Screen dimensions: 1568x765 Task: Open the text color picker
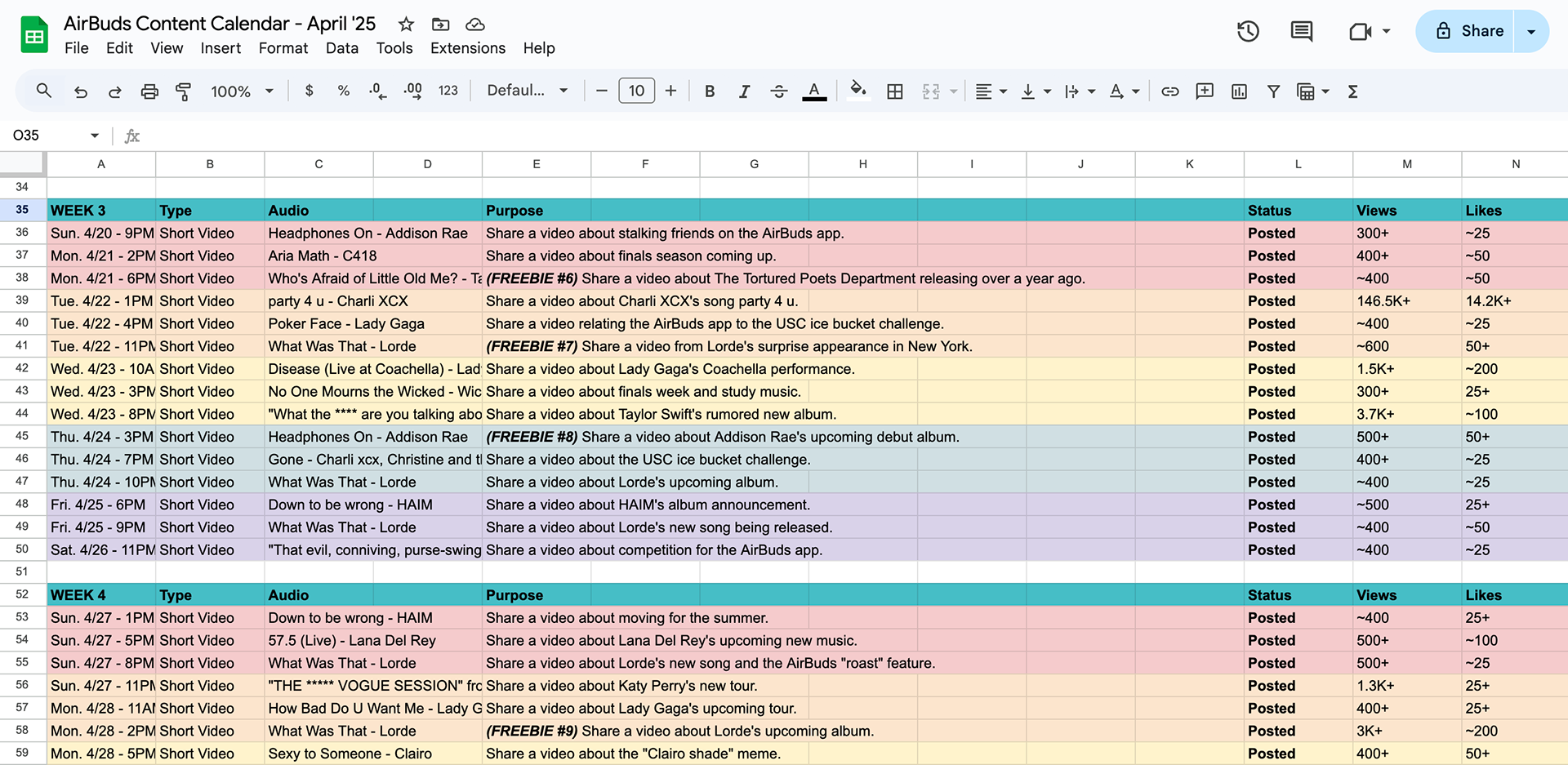(814, 91)
